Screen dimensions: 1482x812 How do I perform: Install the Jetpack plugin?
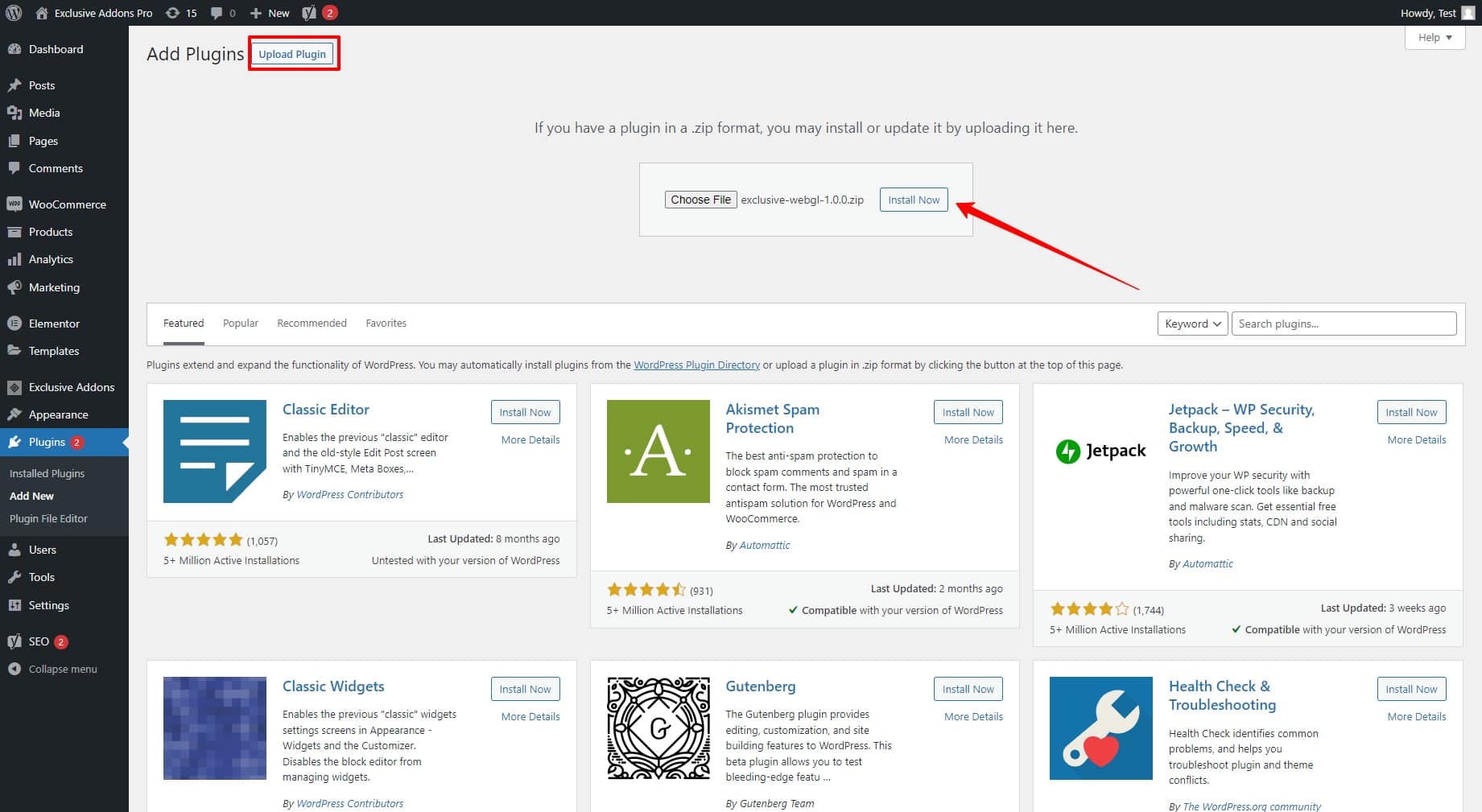[1411, 412]
